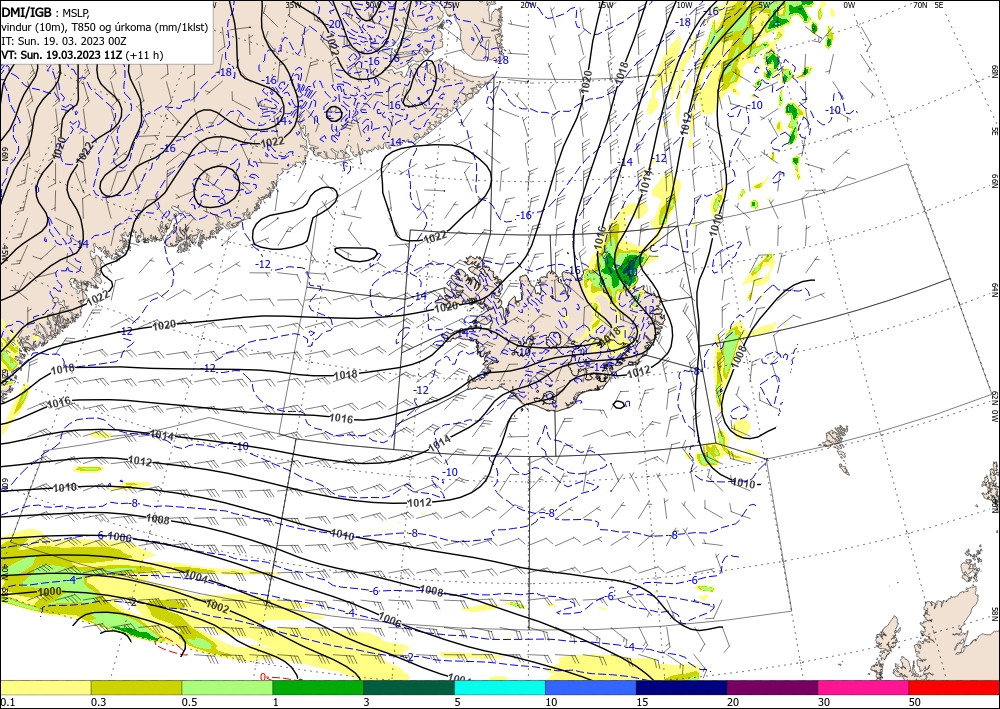The height and width of the screenshot is (709, 1000).
Task: Select the navy 15 mm legend swatch
Action: click(682, 687)
